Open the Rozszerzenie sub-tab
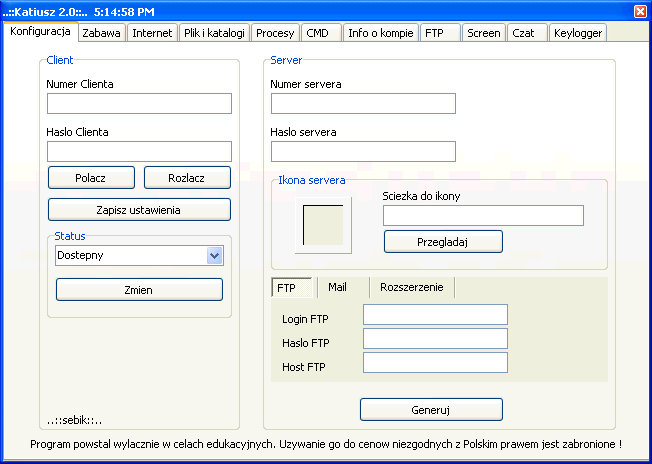 point(411,287)
